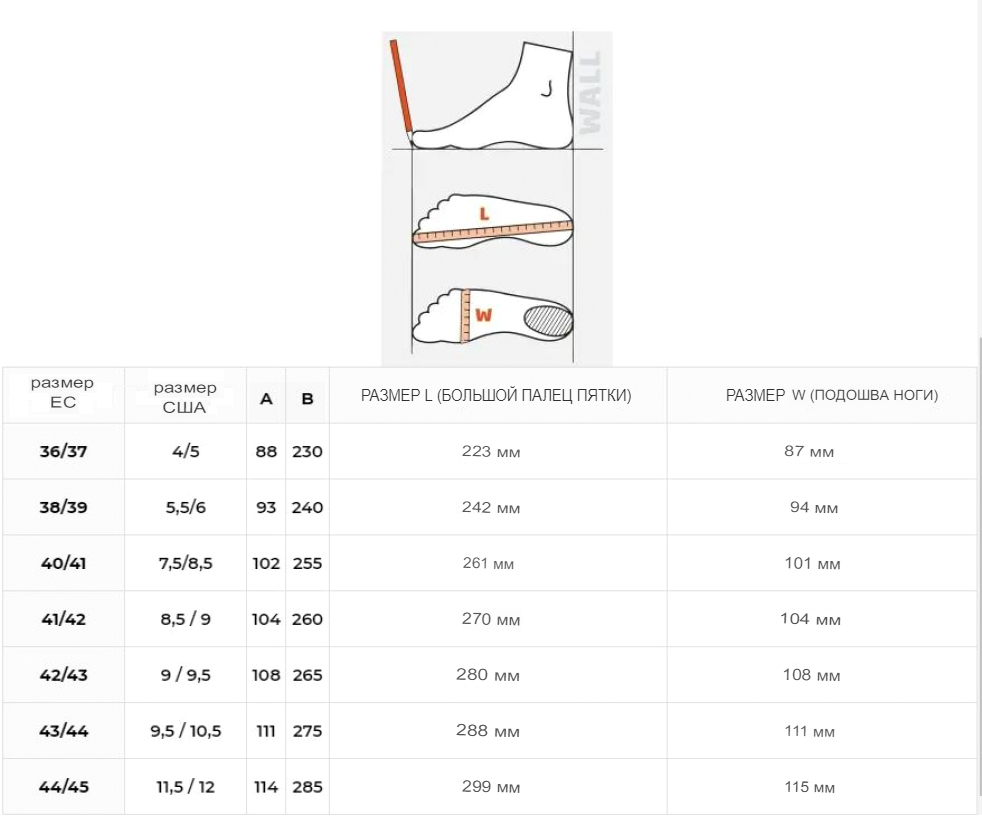The image size is (982, 823).
Task: Click the orange pencil in the foot diagram
Action: [x=402, y=86]
